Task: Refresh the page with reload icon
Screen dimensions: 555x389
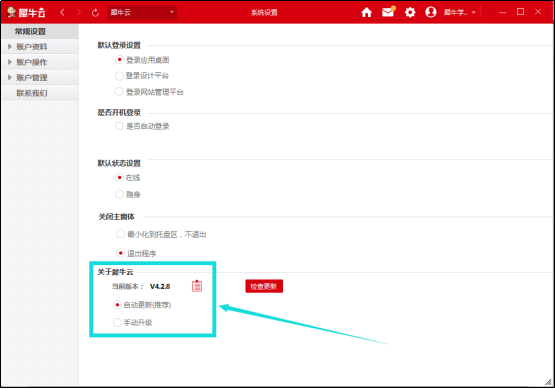Action: (95, 13)
